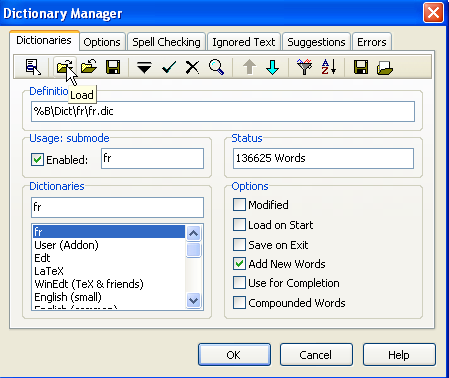The image size is (449, 378).
Task: Click the cyan down arrow icon
Action: point(273,67)
